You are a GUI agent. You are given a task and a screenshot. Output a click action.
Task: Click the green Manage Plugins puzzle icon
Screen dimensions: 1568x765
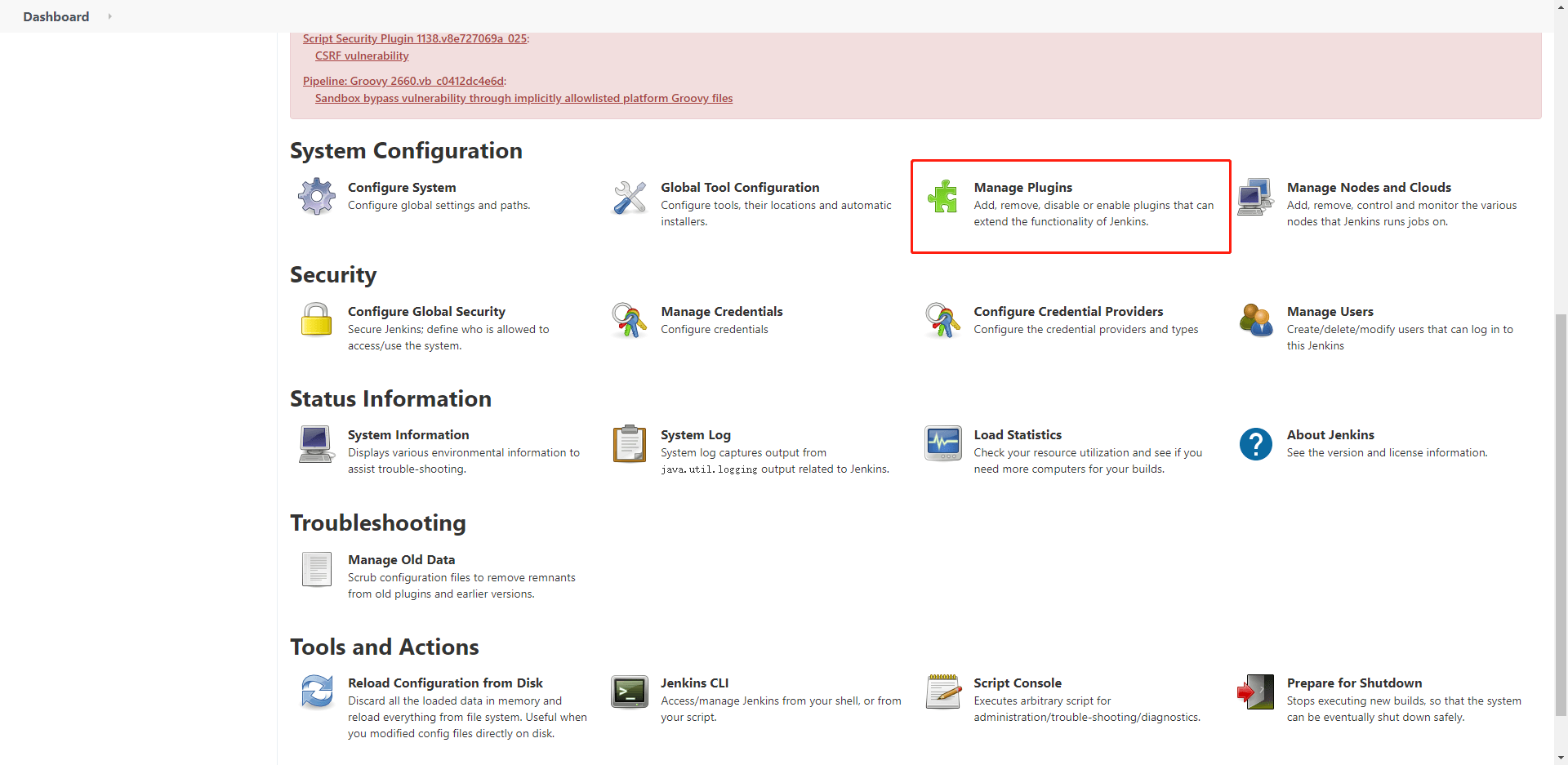942,197
